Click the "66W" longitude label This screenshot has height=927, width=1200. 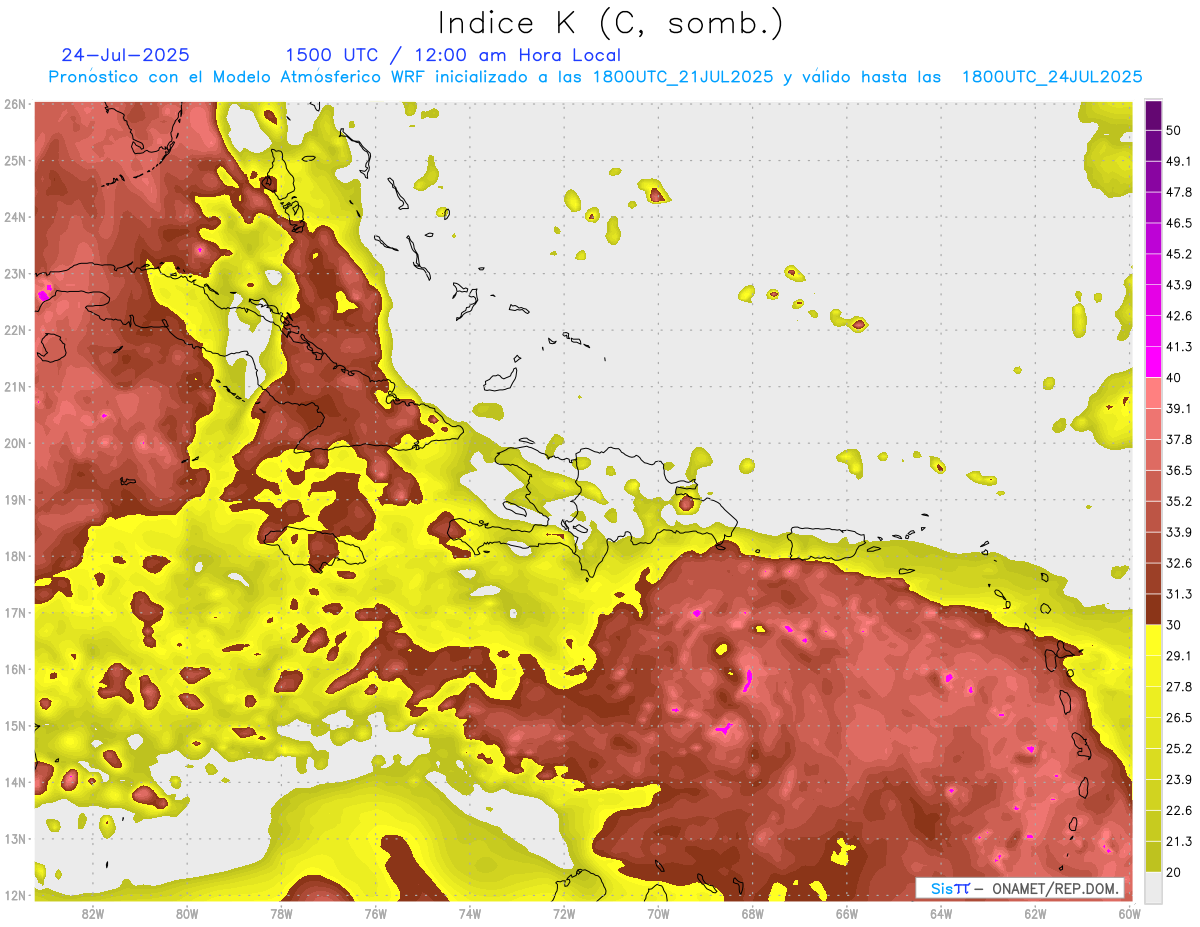point(847,912)
